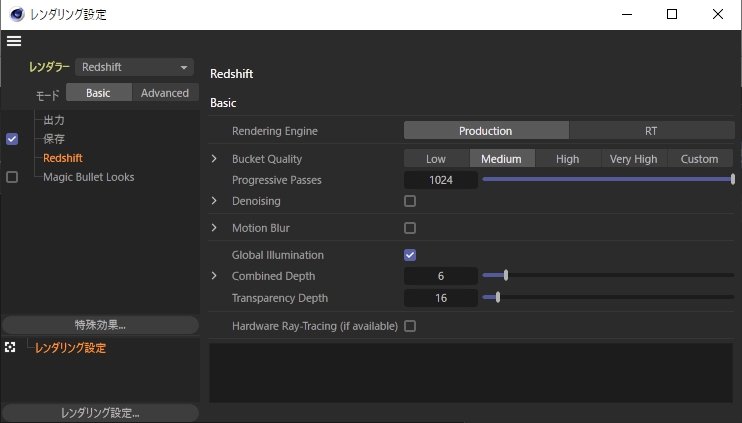Select 出力 in the settings tree

tap(54, 120)
